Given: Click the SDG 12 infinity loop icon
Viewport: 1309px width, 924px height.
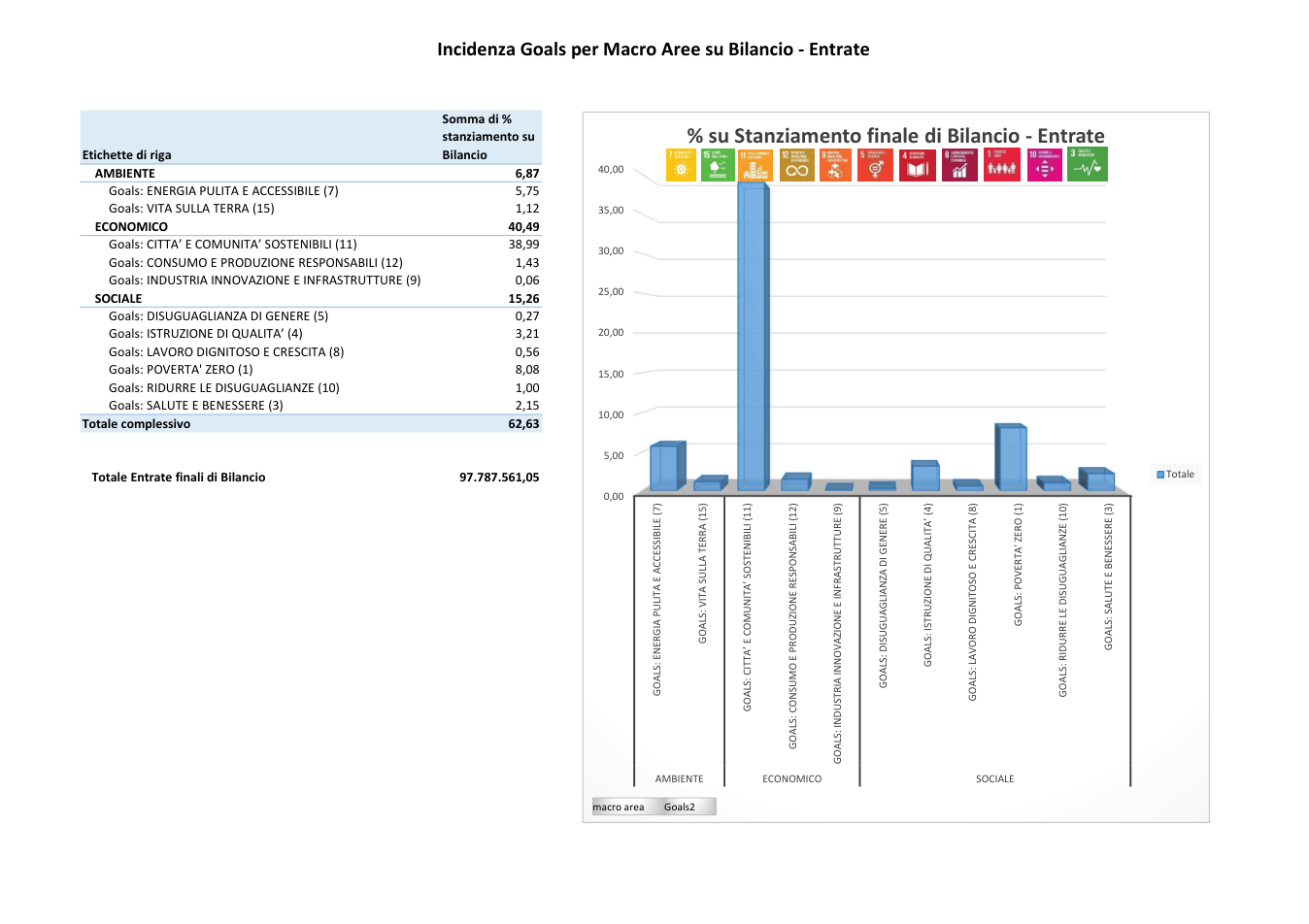Looking at the screenshot, I should 797,165.
